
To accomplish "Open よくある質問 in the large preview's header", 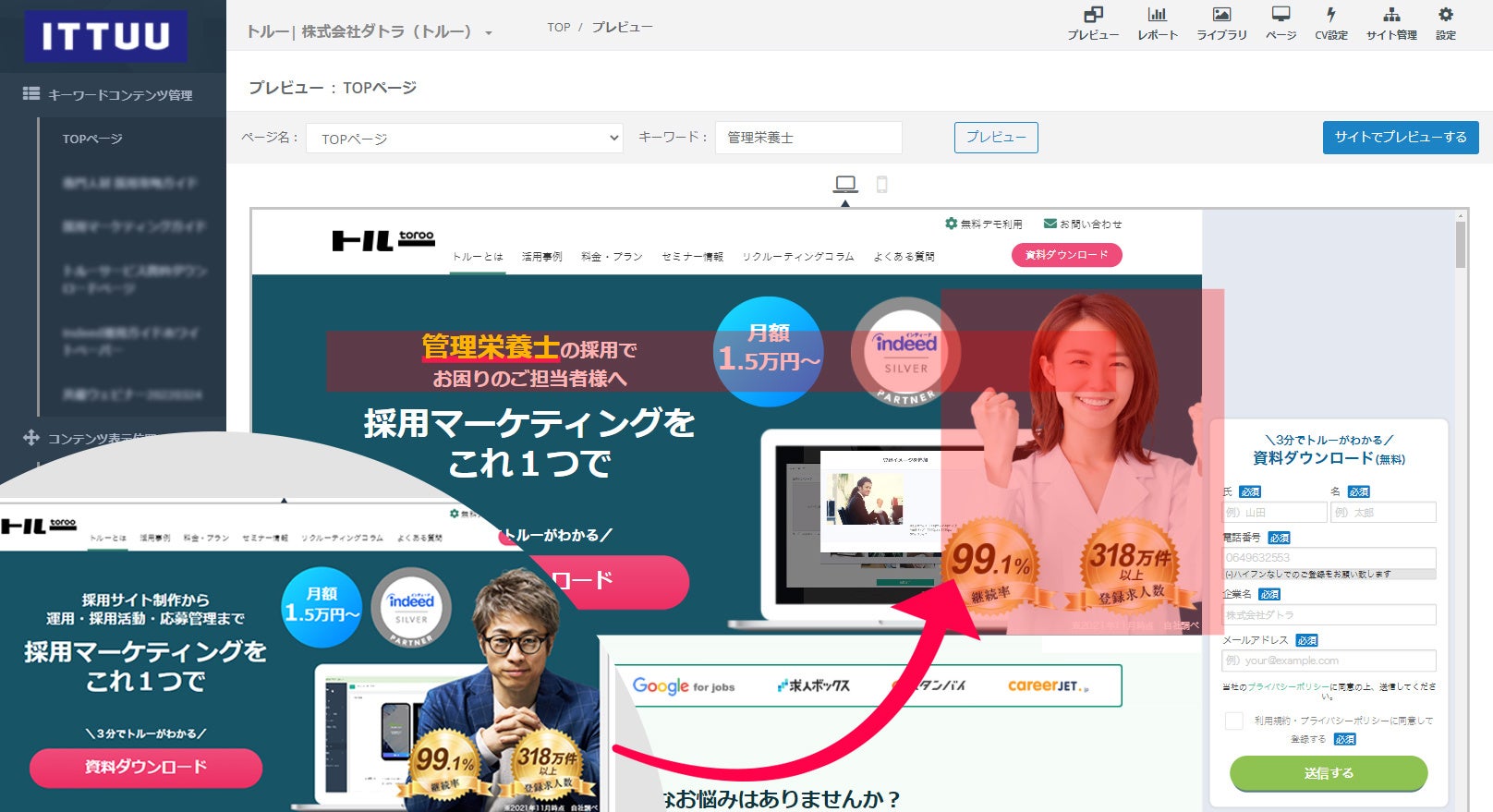I will (x=904, y=257).
